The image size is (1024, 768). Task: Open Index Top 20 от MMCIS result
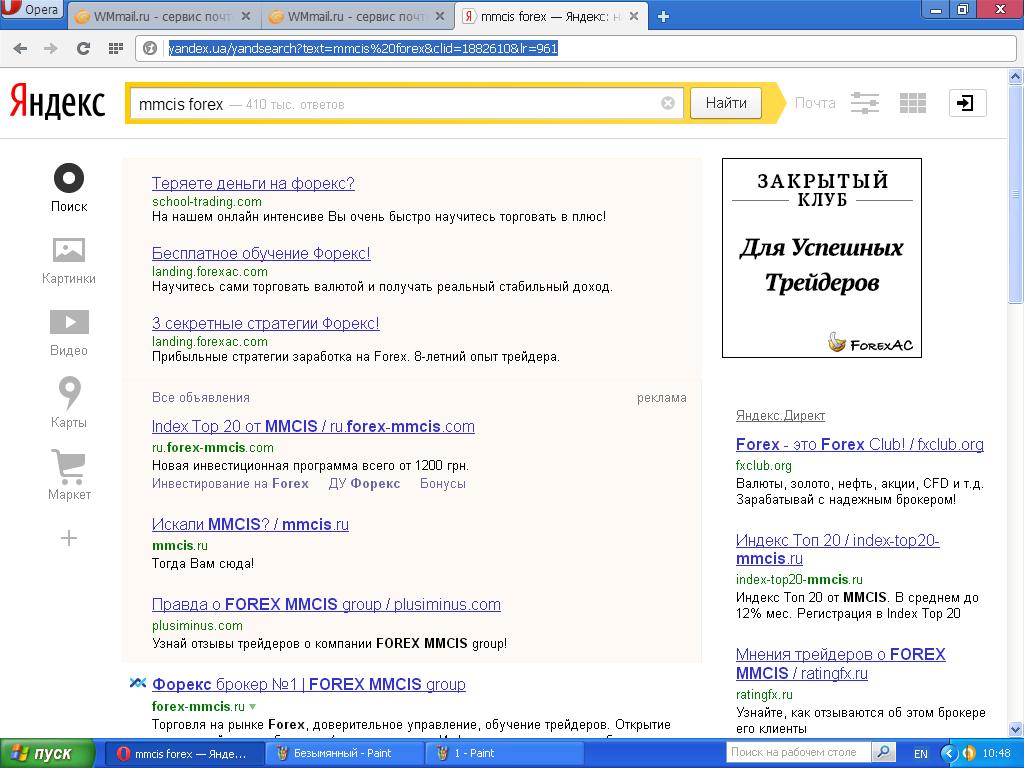coord(313,426)
